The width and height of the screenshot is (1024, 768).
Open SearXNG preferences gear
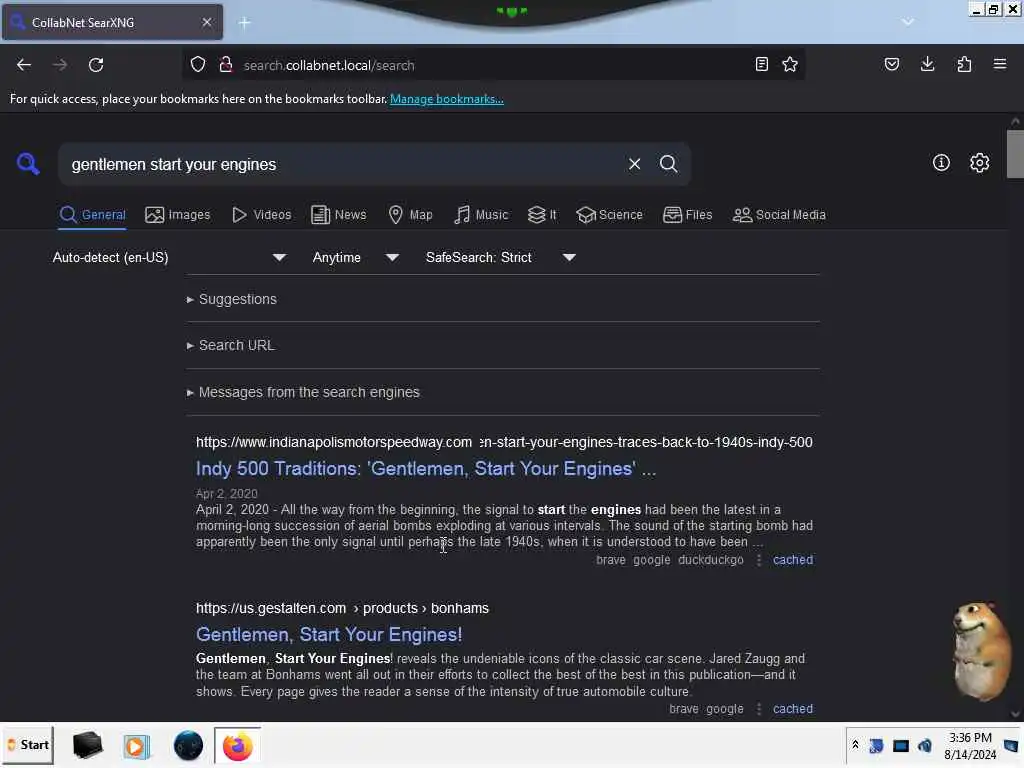click(x=979, y=163)
